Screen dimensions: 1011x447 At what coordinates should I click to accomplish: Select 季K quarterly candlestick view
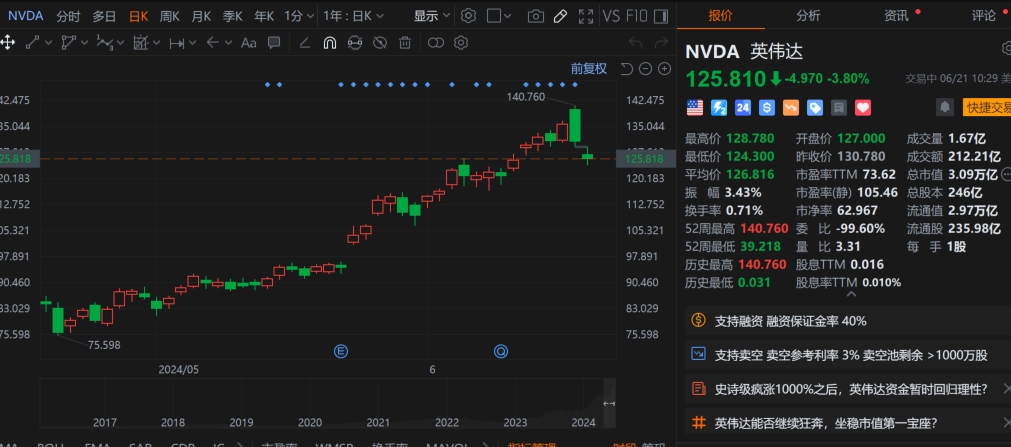click(x=233, y=16)
